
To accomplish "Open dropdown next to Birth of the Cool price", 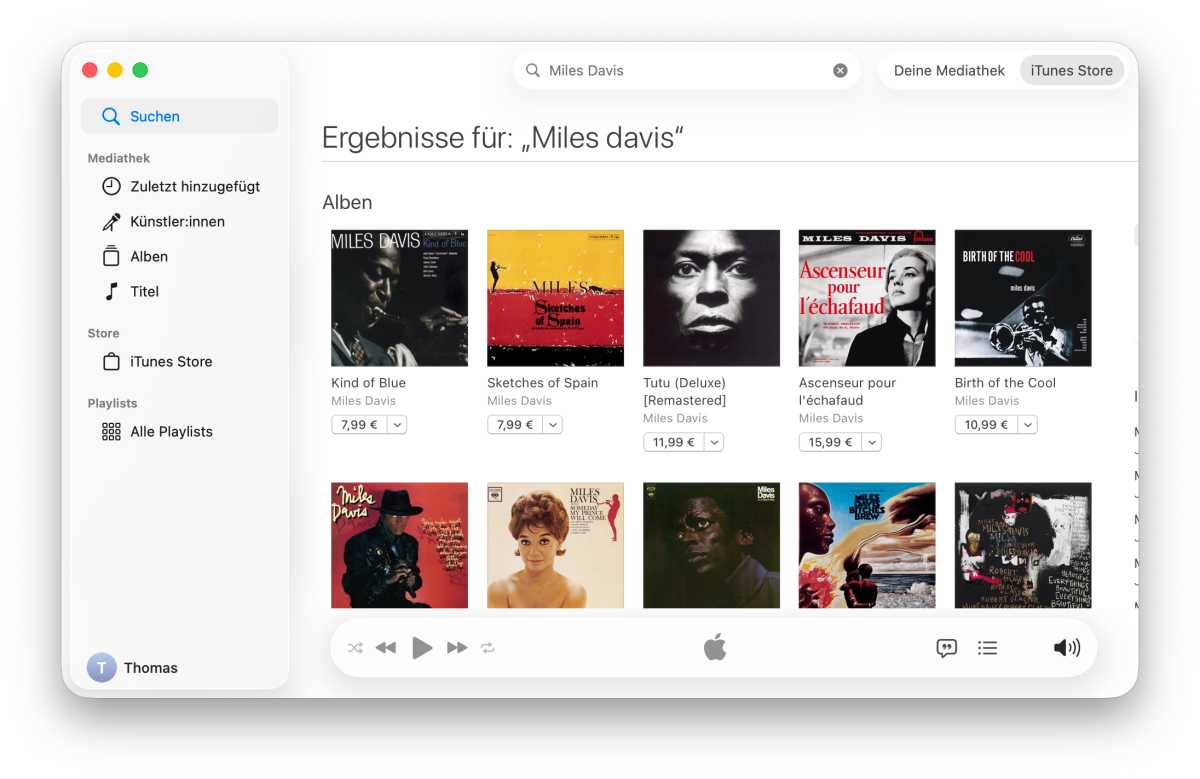I will 1027,425.
